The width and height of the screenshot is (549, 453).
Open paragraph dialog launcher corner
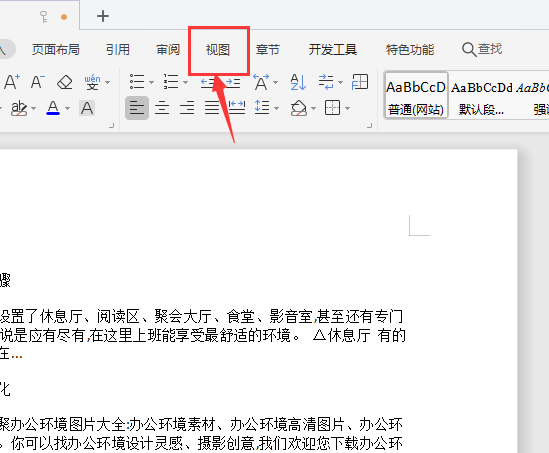pyautogui.click(x=369, y=125)
